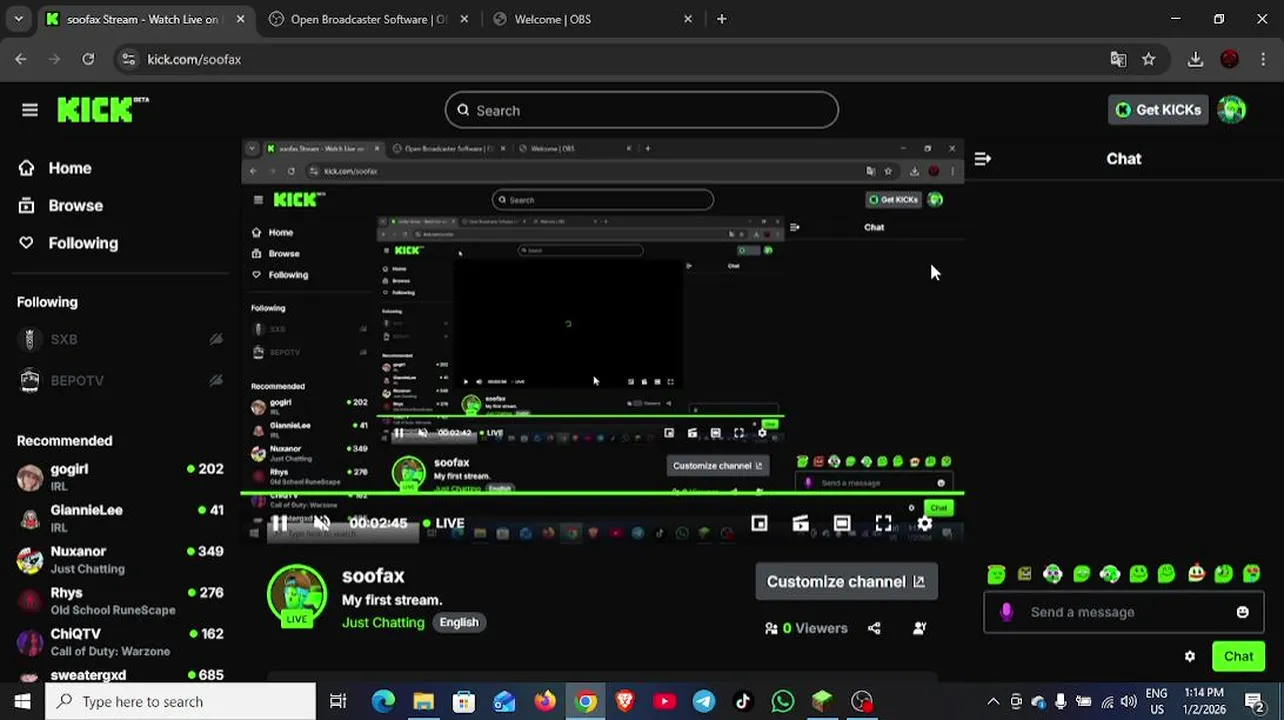Open Brave browser from taskbar

[x=625, y=701]
